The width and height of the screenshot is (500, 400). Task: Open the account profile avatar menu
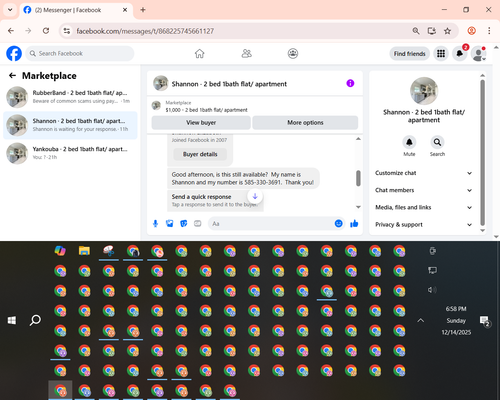(478, 54)
